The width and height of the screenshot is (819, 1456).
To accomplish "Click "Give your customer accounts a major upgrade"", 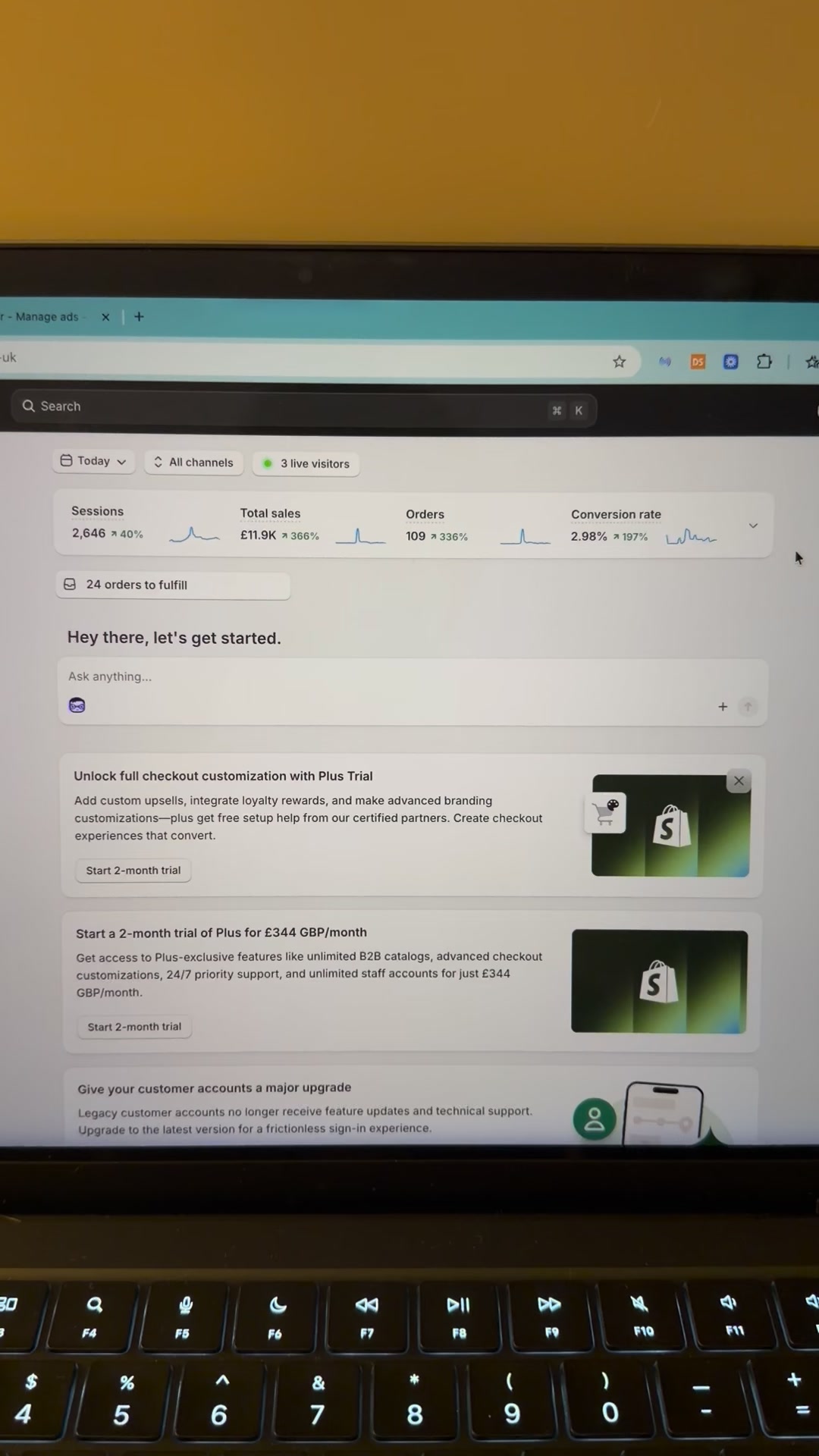I will (x=215, y=1088).
